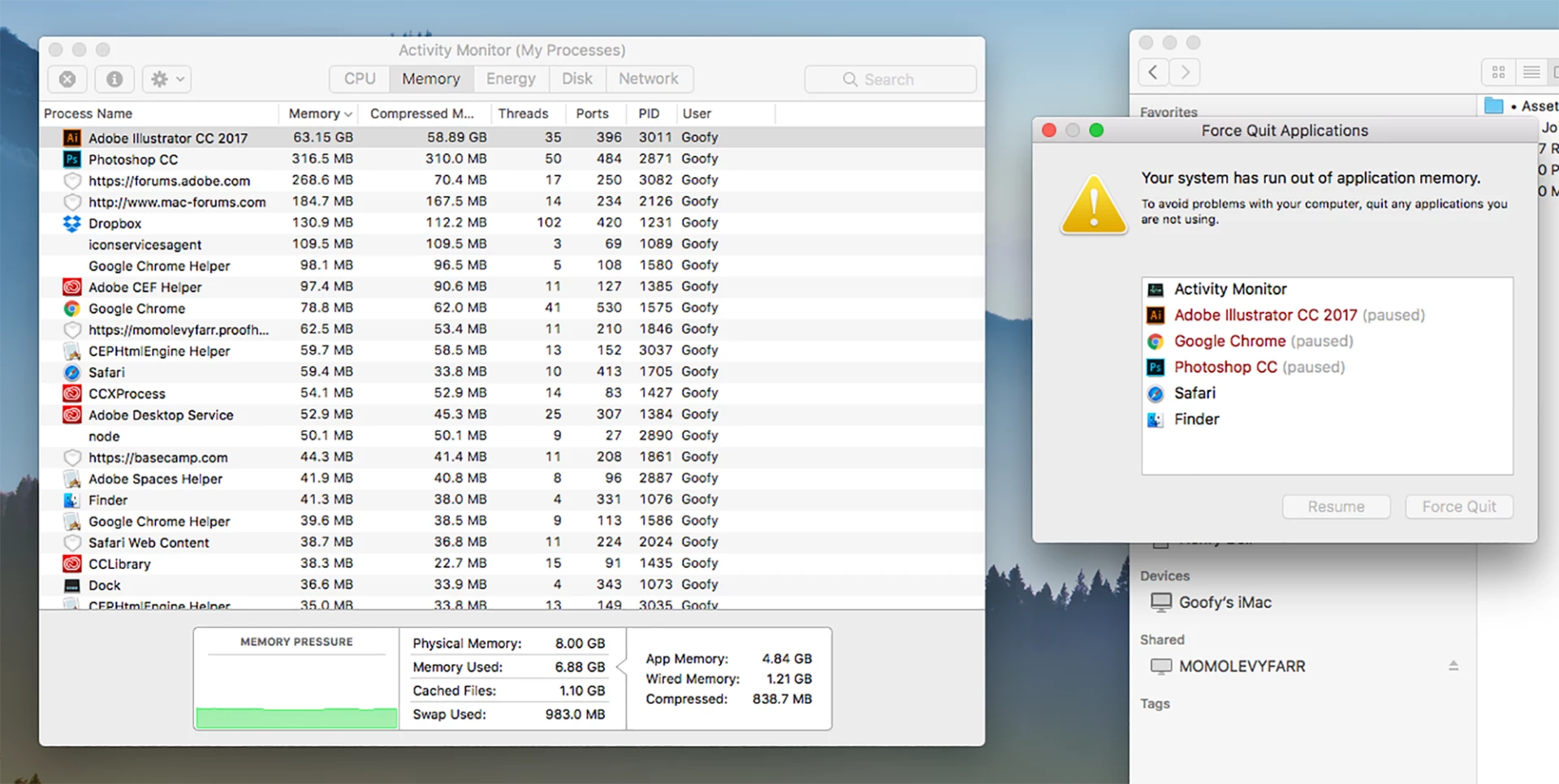Select the Adobe Desktop Service icon
The height and width of the screenshot is (784, 1559).
[x=72, y=414]
